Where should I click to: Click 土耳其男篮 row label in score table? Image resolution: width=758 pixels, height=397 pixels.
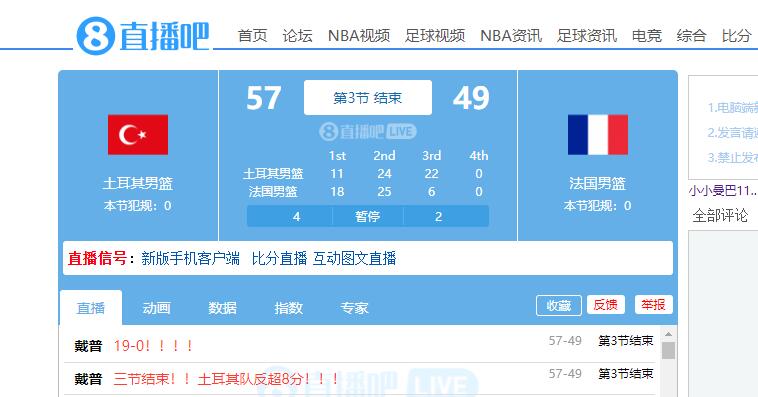[273, 174]
